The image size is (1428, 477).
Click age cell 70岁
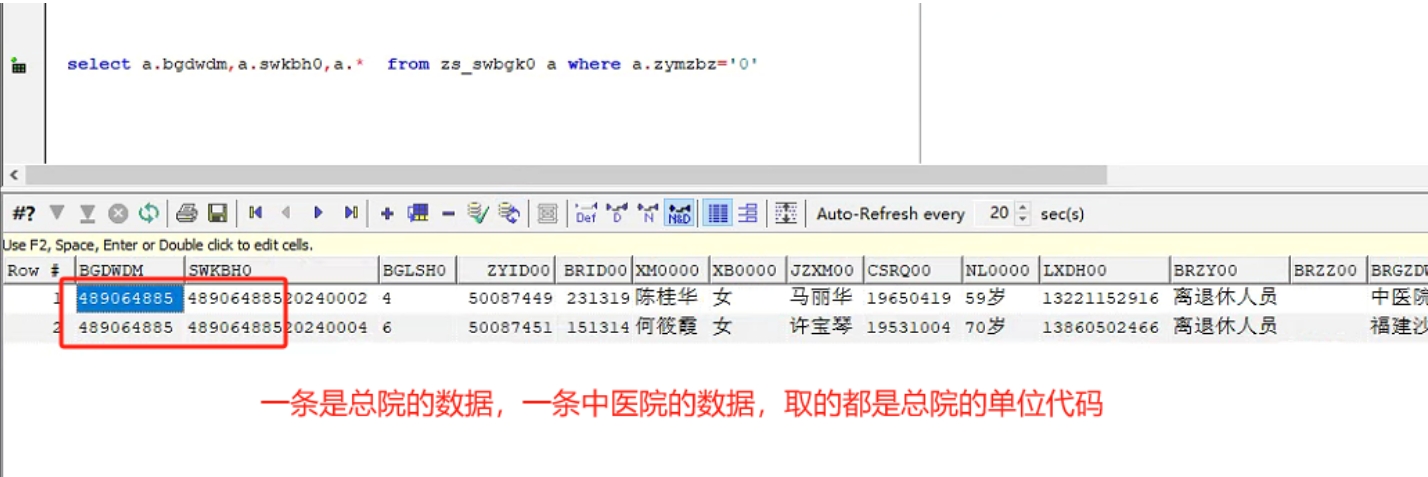[1000, 327]
